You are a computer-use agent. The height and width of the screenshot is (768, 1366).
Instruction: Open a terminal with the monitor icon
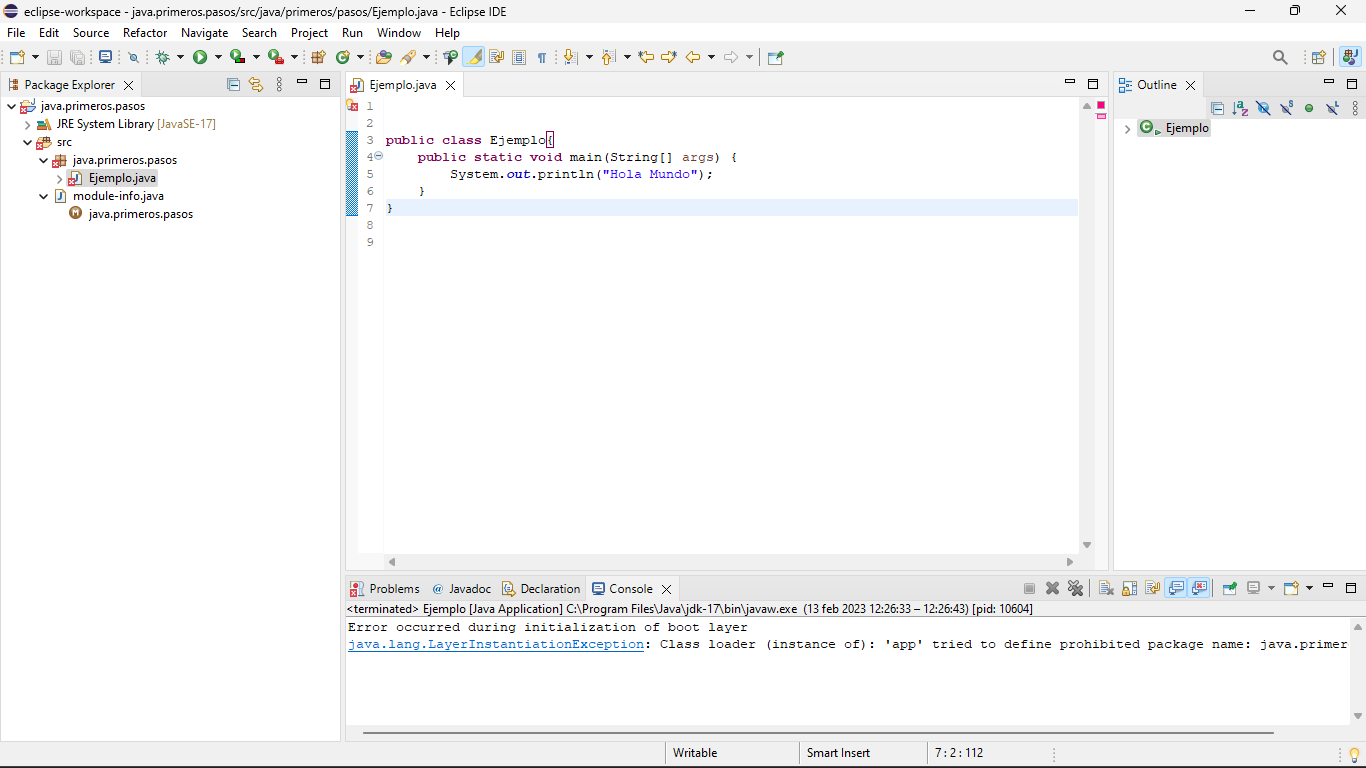click(105, 57)
